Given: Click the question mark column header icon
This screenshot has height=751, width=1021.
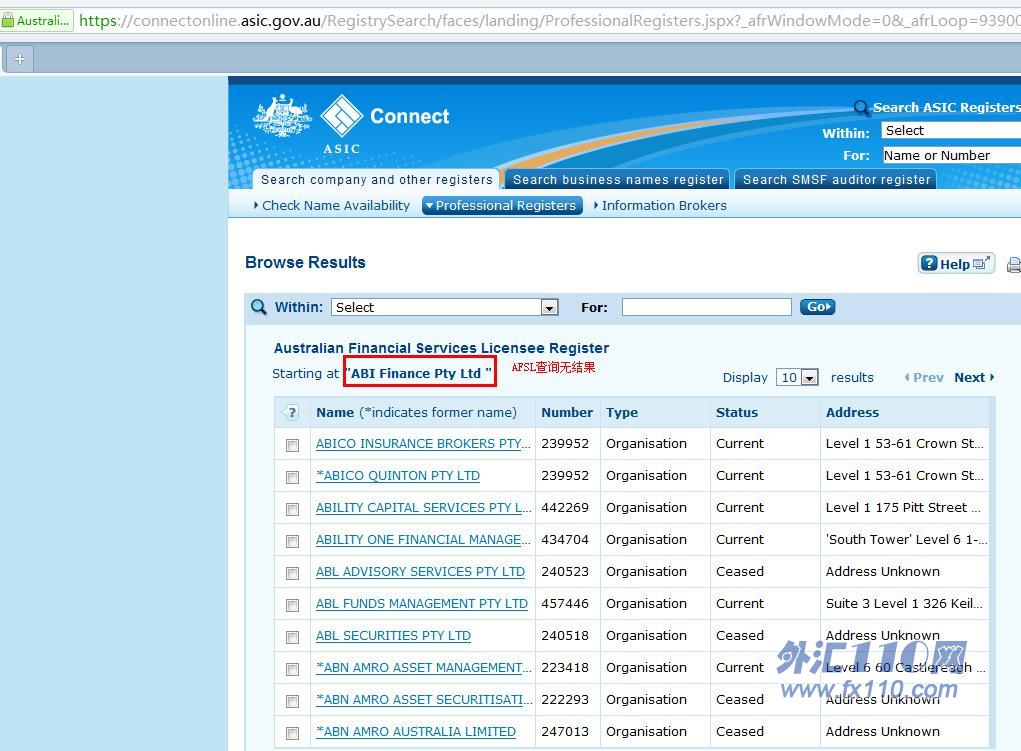Looking at the screenshot, I should coord(292,413).
